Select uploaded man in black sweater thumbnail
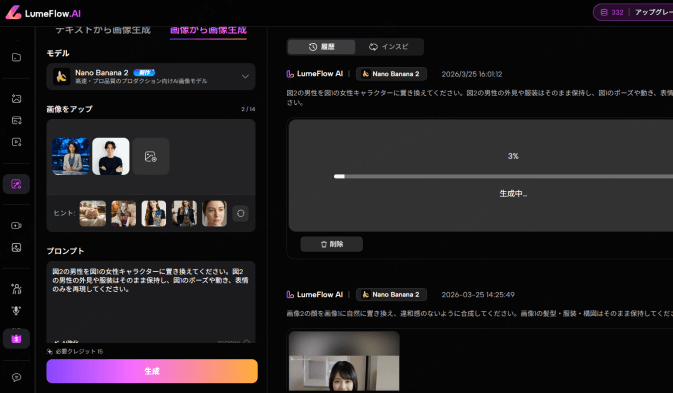 point(111,156)
